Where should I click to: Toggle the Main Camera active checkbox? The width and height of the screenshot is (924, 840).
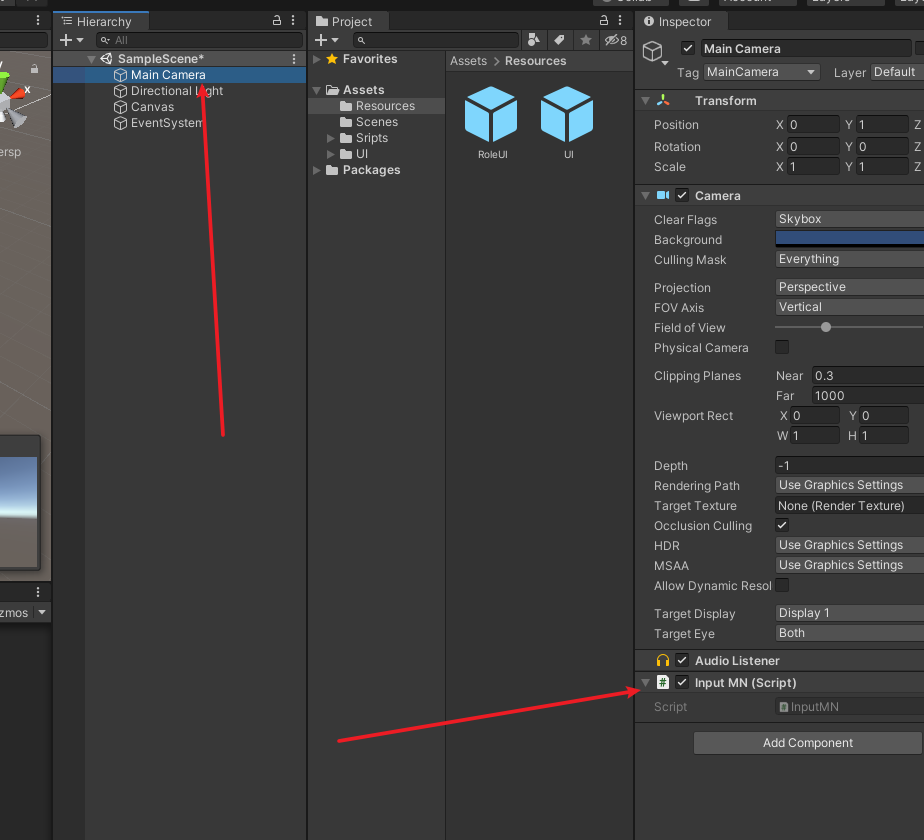click(688, 48)
